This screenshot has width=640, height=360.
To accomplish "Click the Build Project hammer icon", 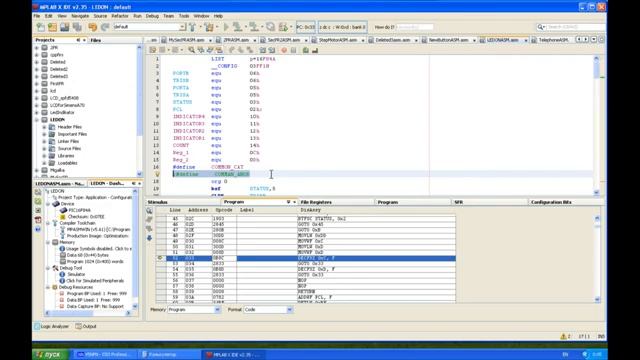I will click(x=193, y=27).
